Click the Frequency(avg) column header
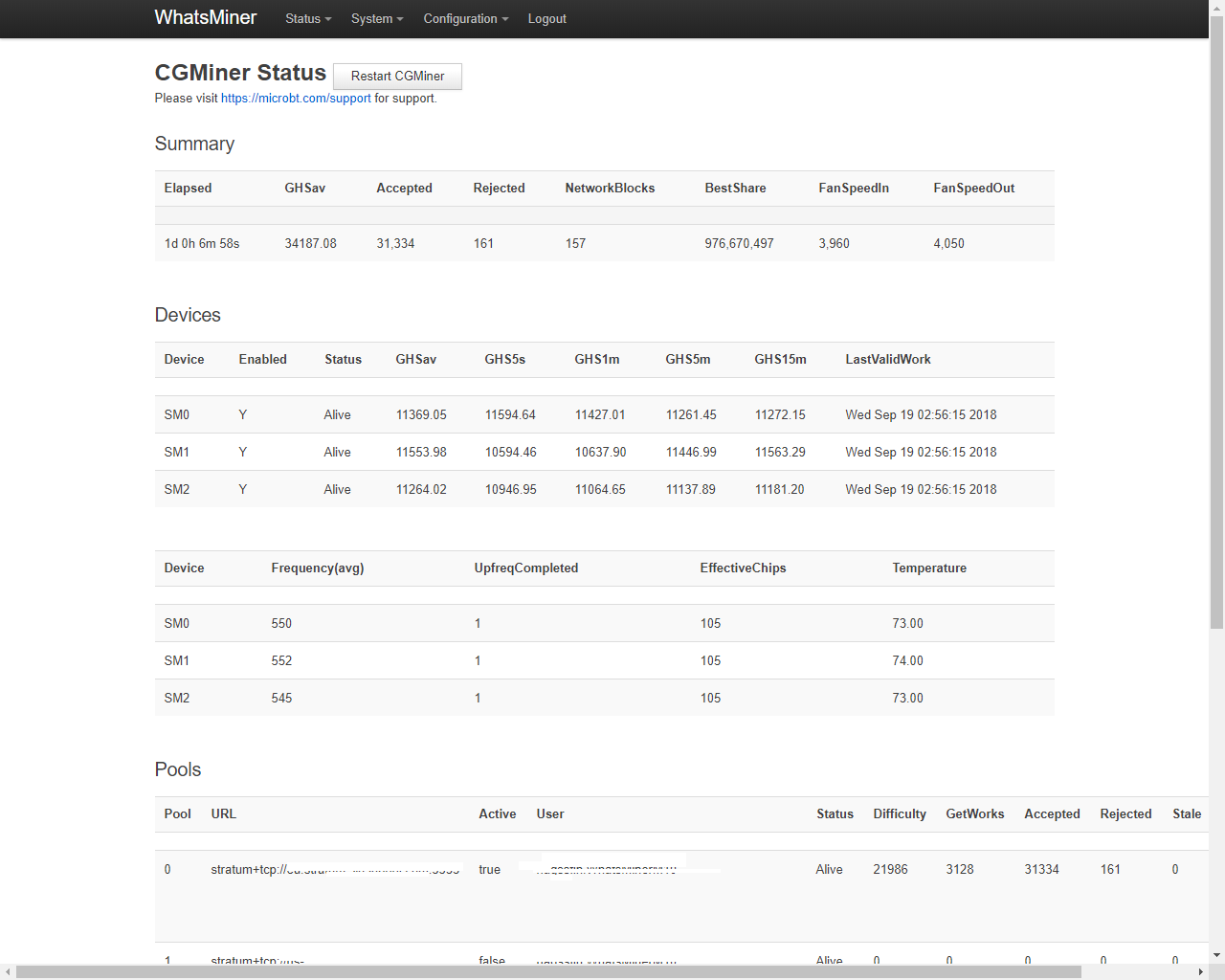 pos(318,568)
